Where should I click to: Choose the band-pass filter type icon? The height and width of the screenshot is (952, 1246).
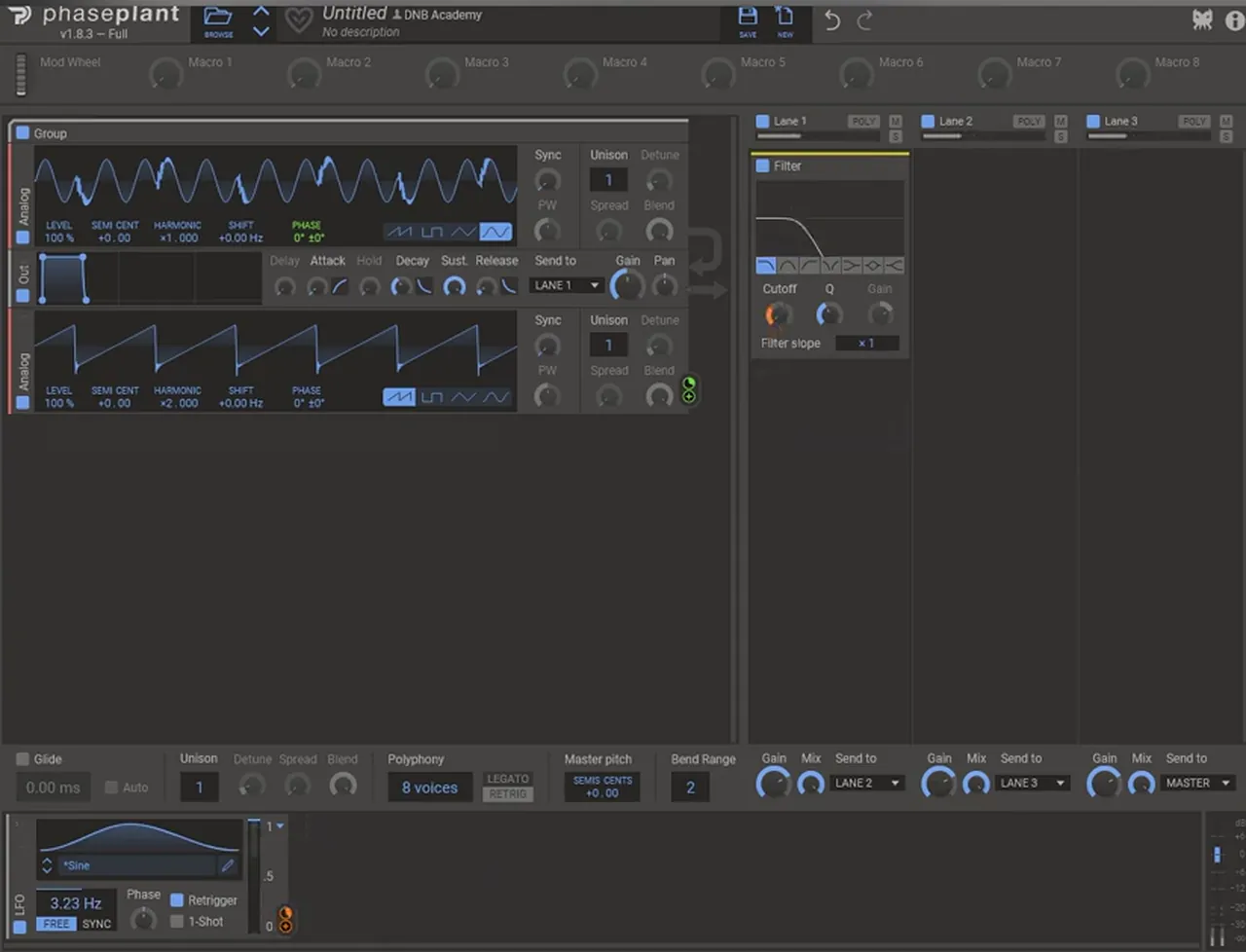(x=788, y=265)
